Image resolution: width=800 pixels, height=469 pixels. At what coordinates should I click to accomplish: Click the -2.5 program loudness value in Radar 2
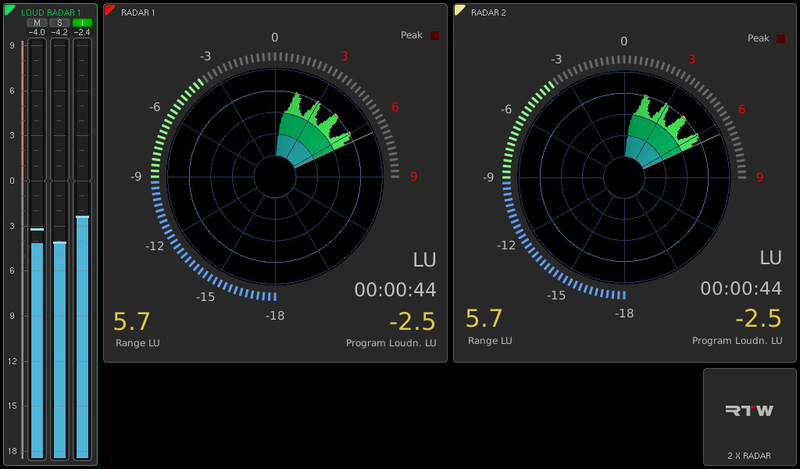coord(758,318)
